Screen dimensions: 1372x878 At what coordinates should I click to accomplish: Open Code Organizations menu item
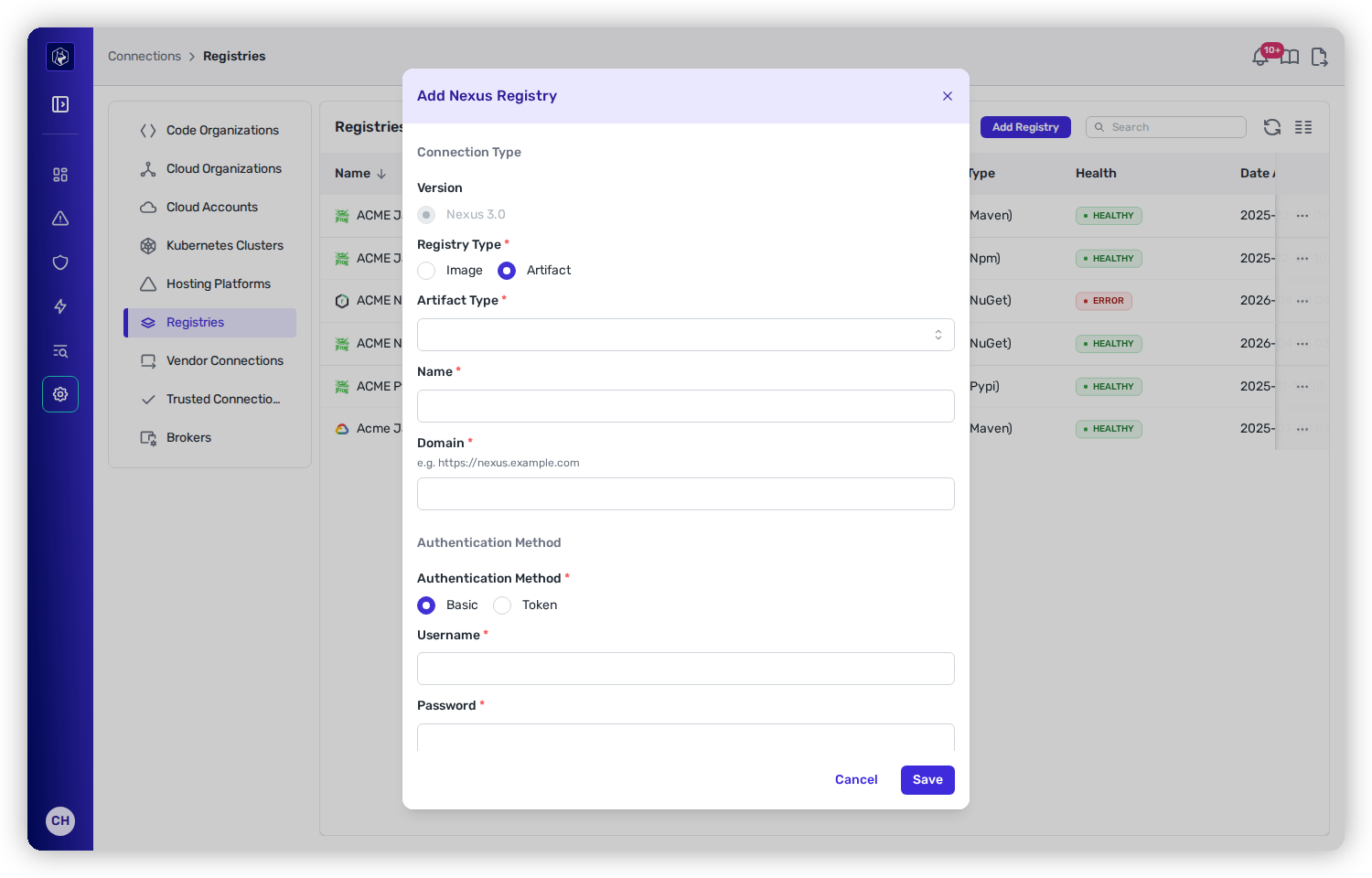209,131
